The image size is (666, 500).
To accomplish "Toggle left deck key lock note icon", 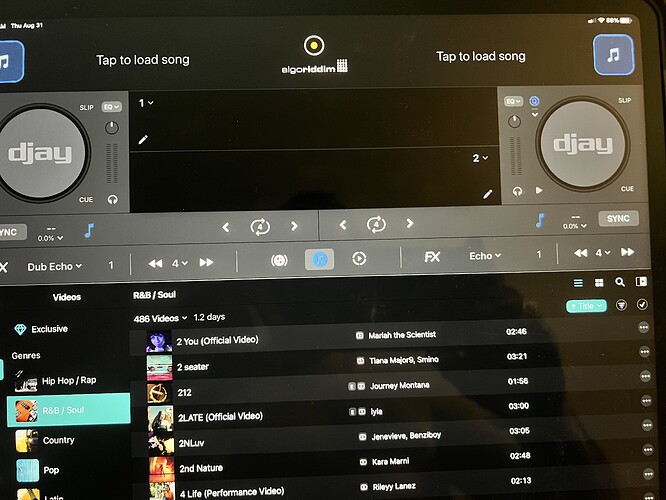I will click(x=89, y=231).
